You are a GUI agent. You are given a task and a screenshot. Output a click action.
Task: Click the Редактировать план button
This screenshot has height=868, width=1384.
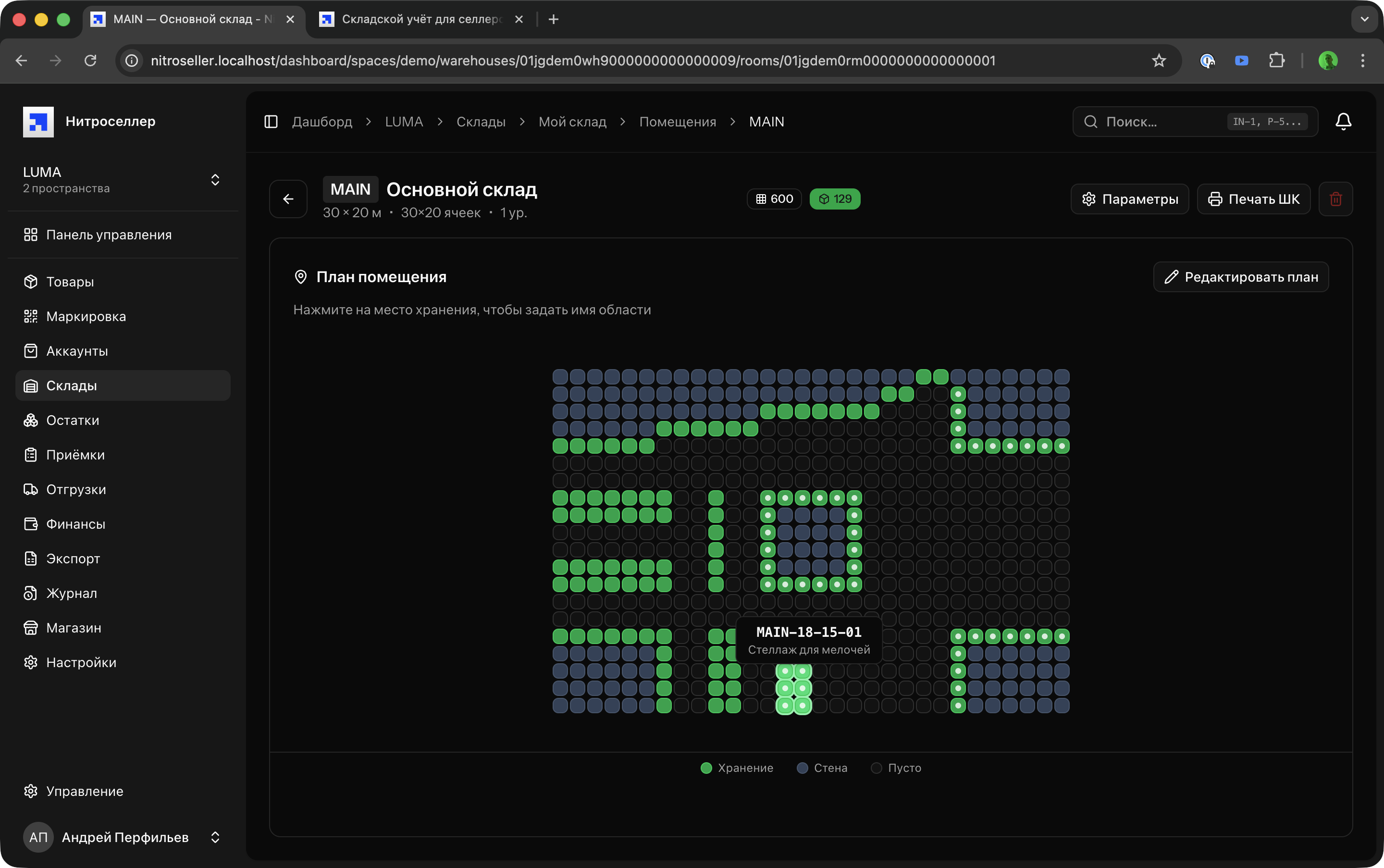(1241, 277)
